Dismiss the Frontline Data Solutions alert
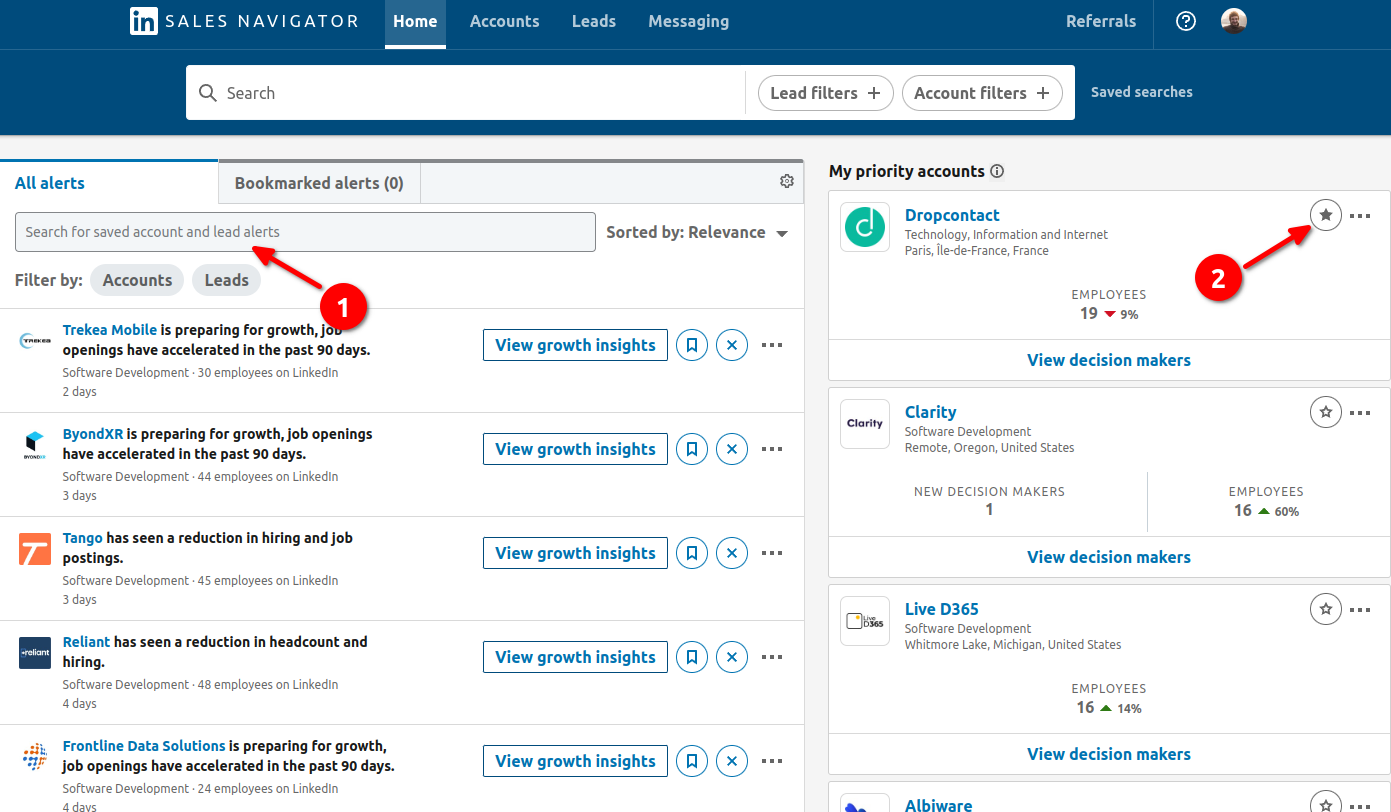Screen dimensions: 1391x812 [x=732, y=761]
